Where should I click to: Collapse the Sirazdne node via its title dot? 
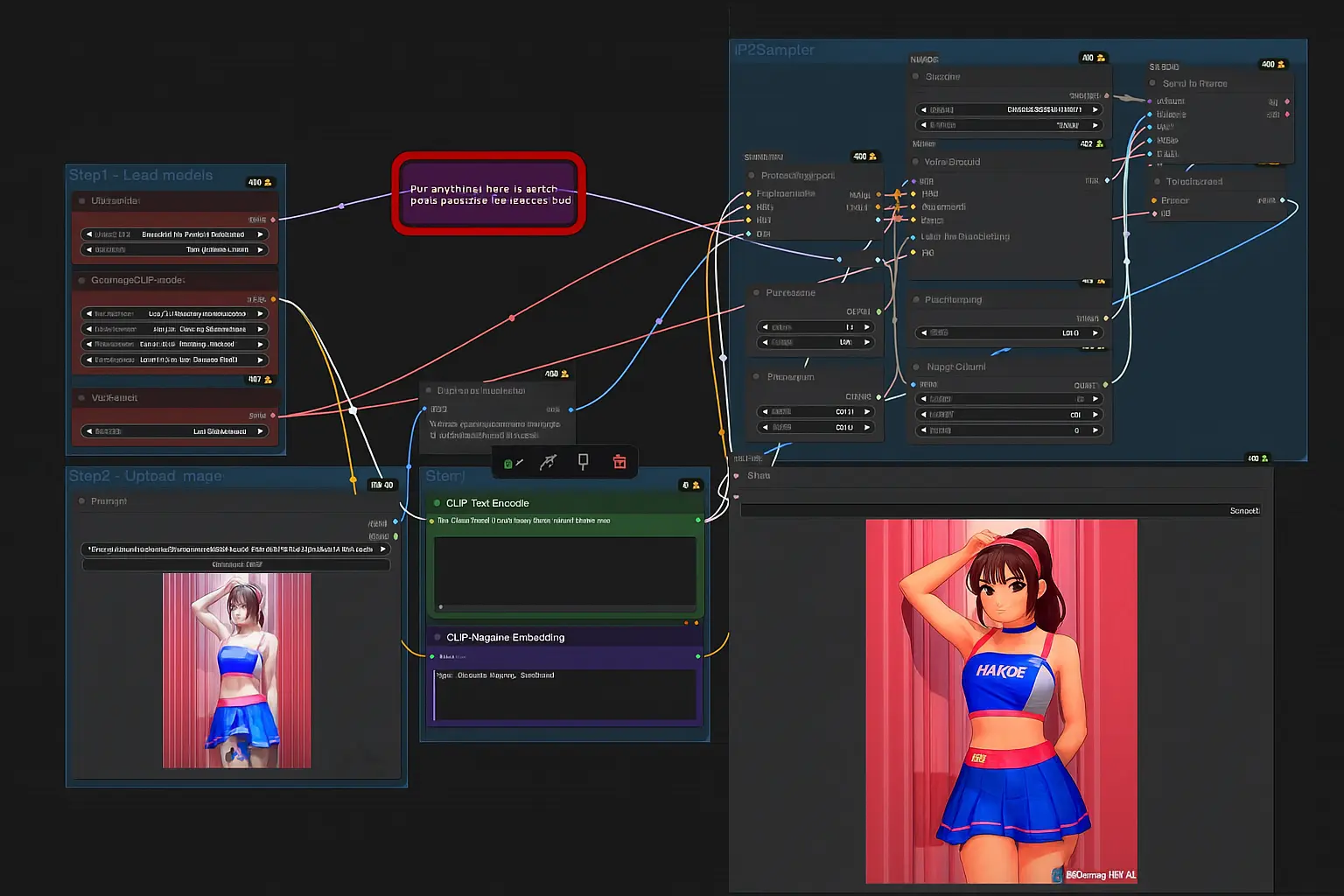coord(916,76)
